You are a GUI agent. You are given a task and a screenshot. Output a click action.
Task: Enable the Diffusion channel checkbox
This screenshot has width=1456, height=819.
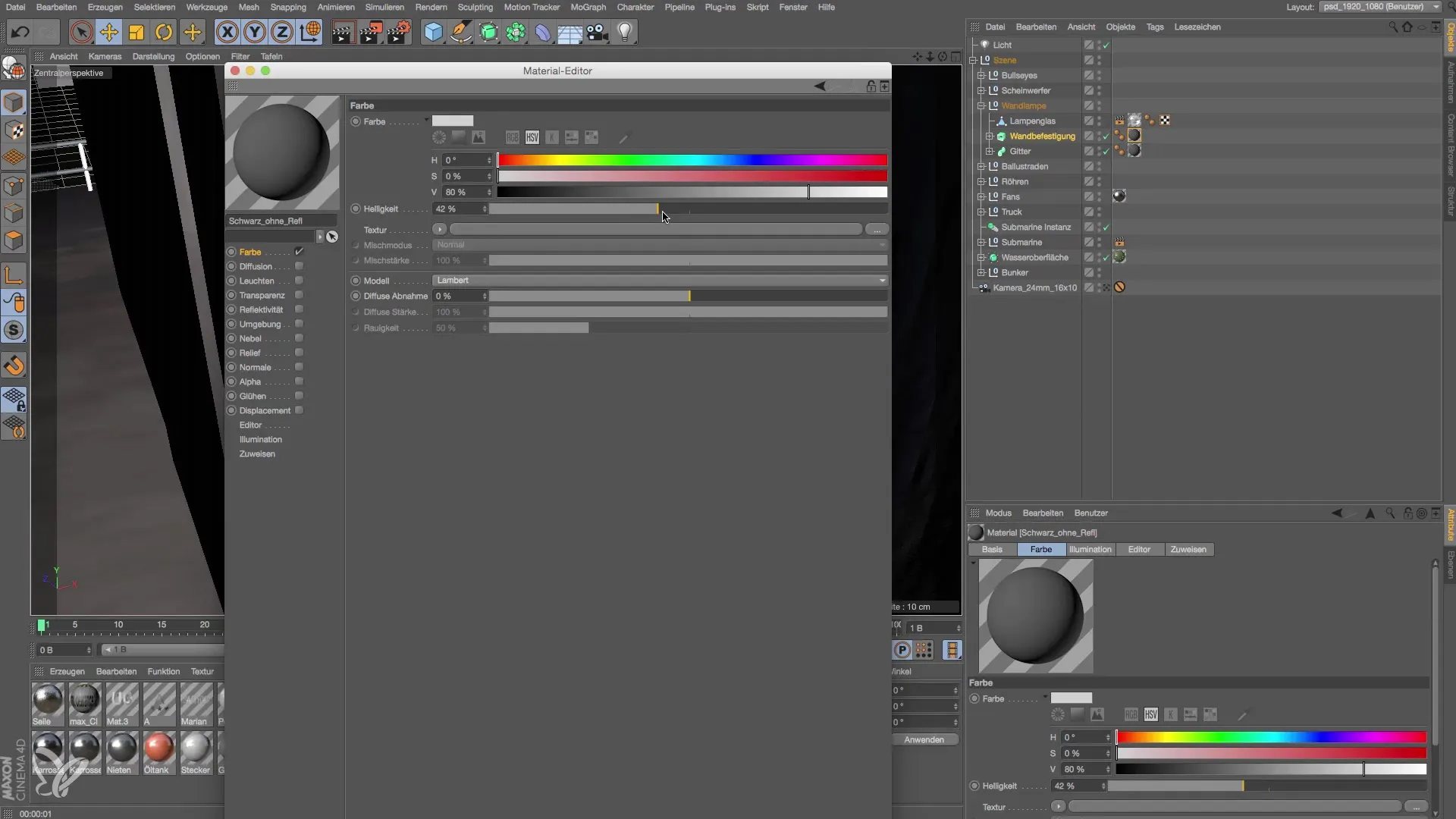tap(299, 266)
